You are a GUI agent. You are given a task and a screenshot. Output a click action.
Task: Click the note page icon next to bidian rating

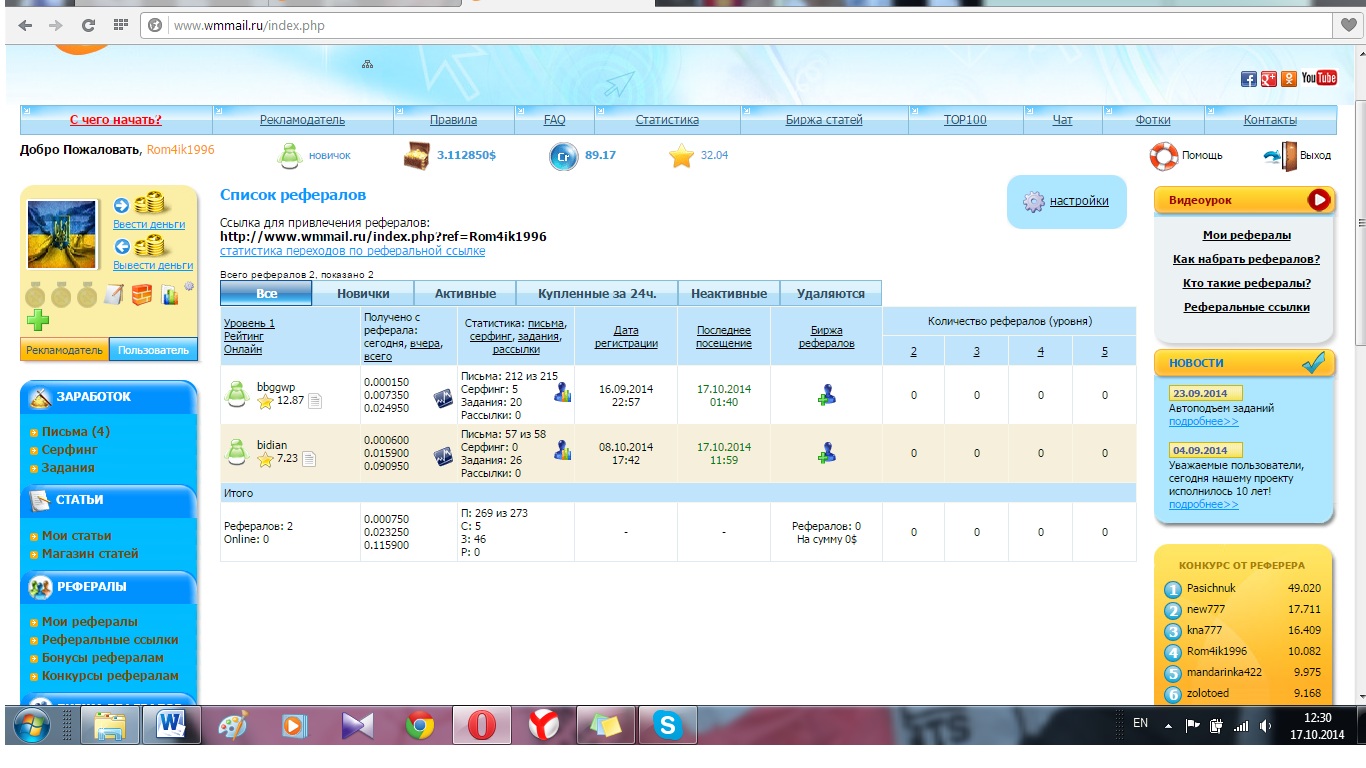pos(309,459)
